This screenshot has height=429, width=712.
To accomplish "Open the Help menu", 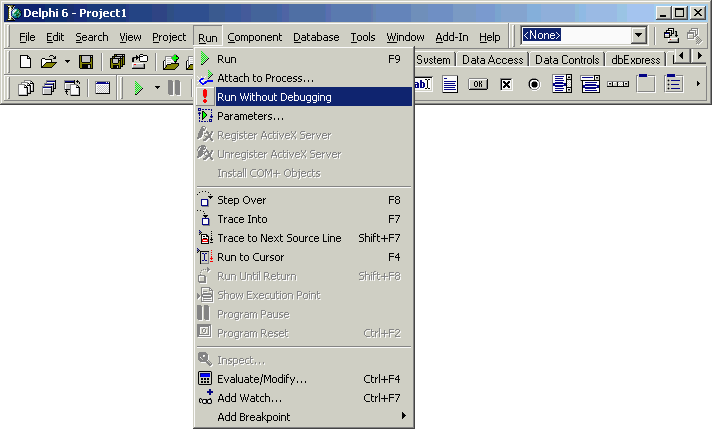I will 490,37.
